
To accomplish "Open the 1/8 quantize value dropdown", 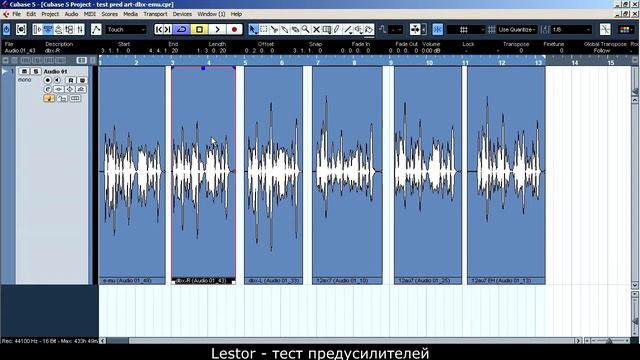I will 571,29.
